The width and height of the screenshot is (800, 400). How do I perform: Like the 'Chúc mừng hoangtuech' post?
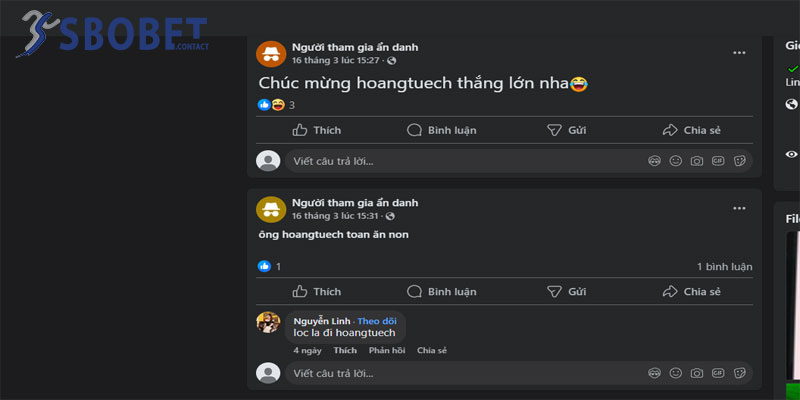[316, 130]
